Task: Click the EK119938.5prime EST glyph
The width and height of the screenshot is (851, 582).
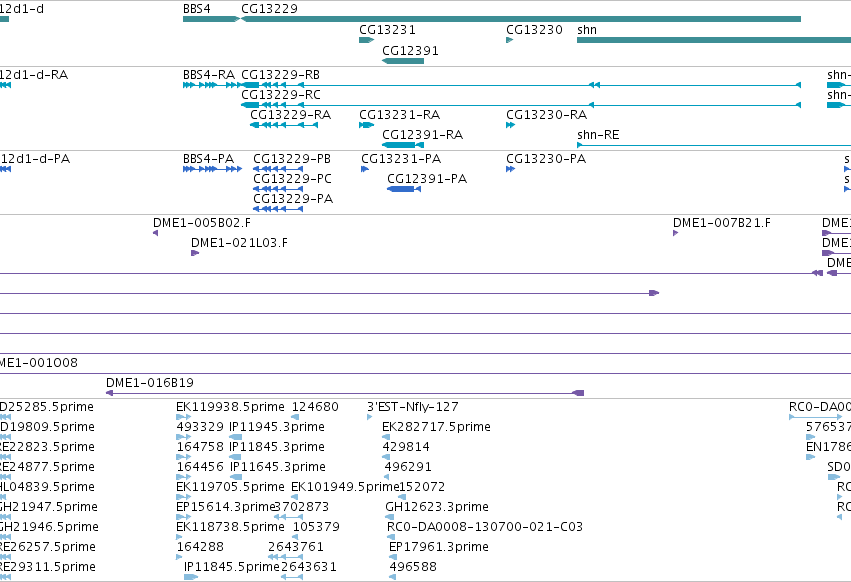Action: click(x=183, y=417)
